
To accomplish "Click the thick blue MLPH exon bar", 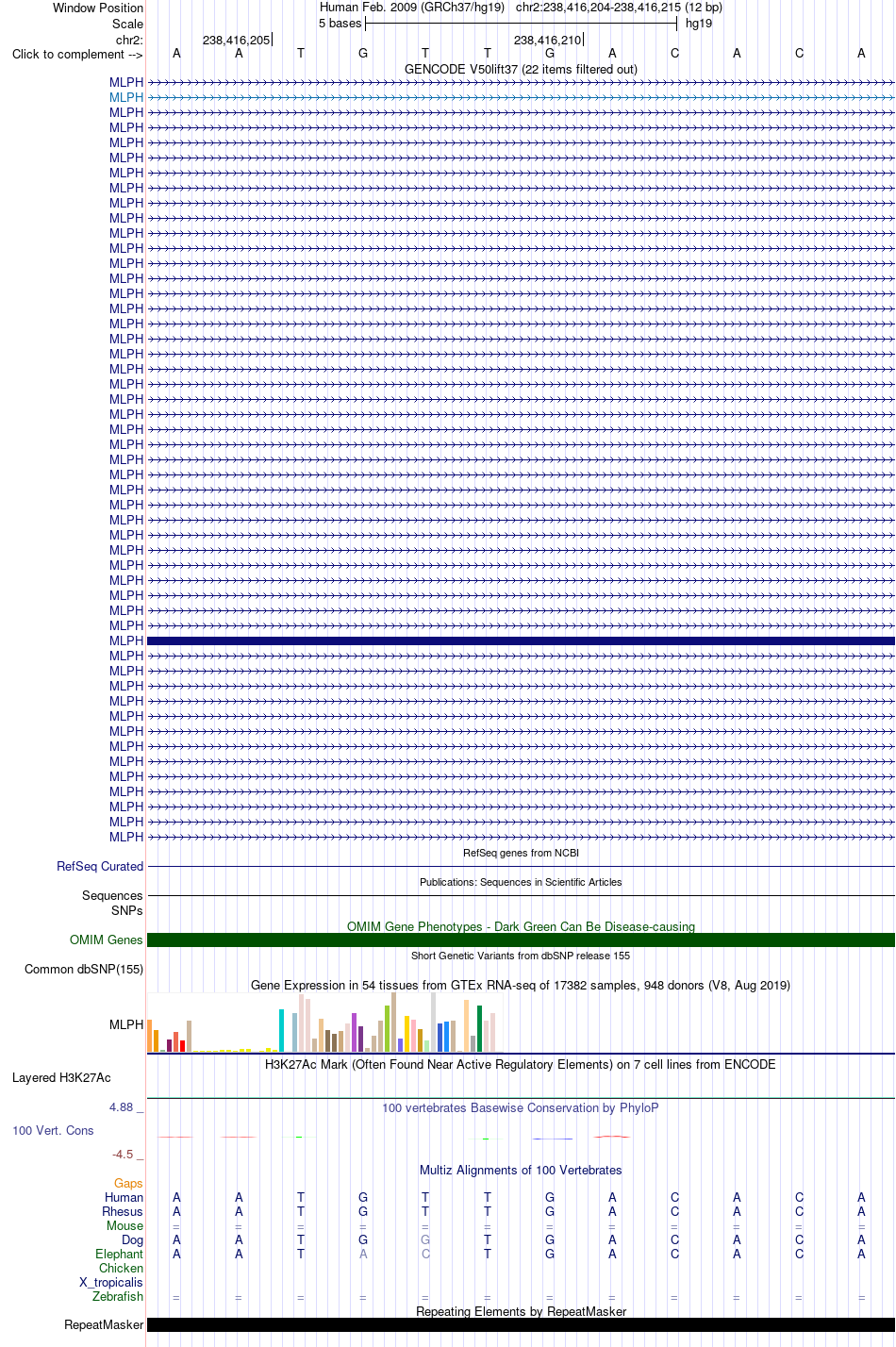I will click(x=521, y=640).
